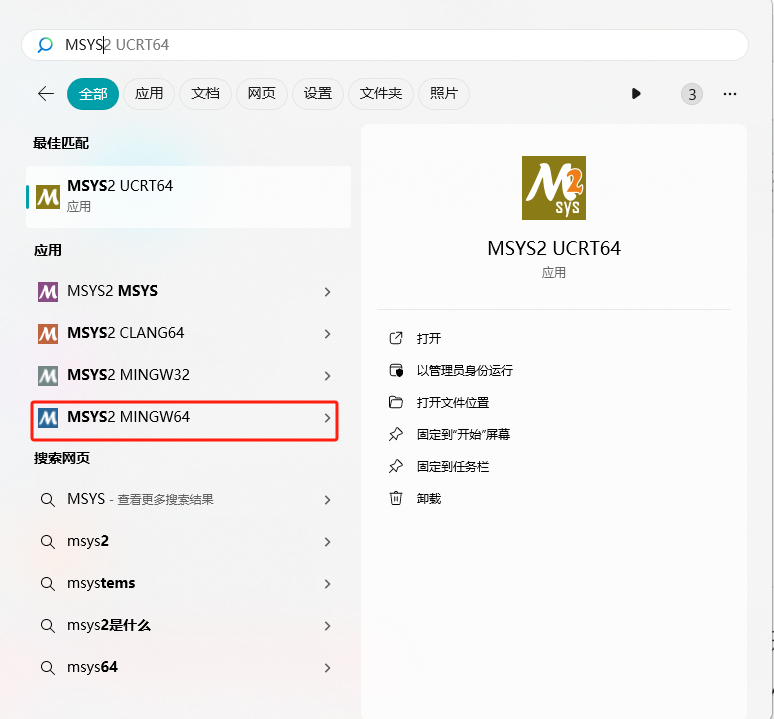Screen dimensions: 774x719
Task: Expand chevron for msys64 web suggestion
Action: (x=327, y=668)
